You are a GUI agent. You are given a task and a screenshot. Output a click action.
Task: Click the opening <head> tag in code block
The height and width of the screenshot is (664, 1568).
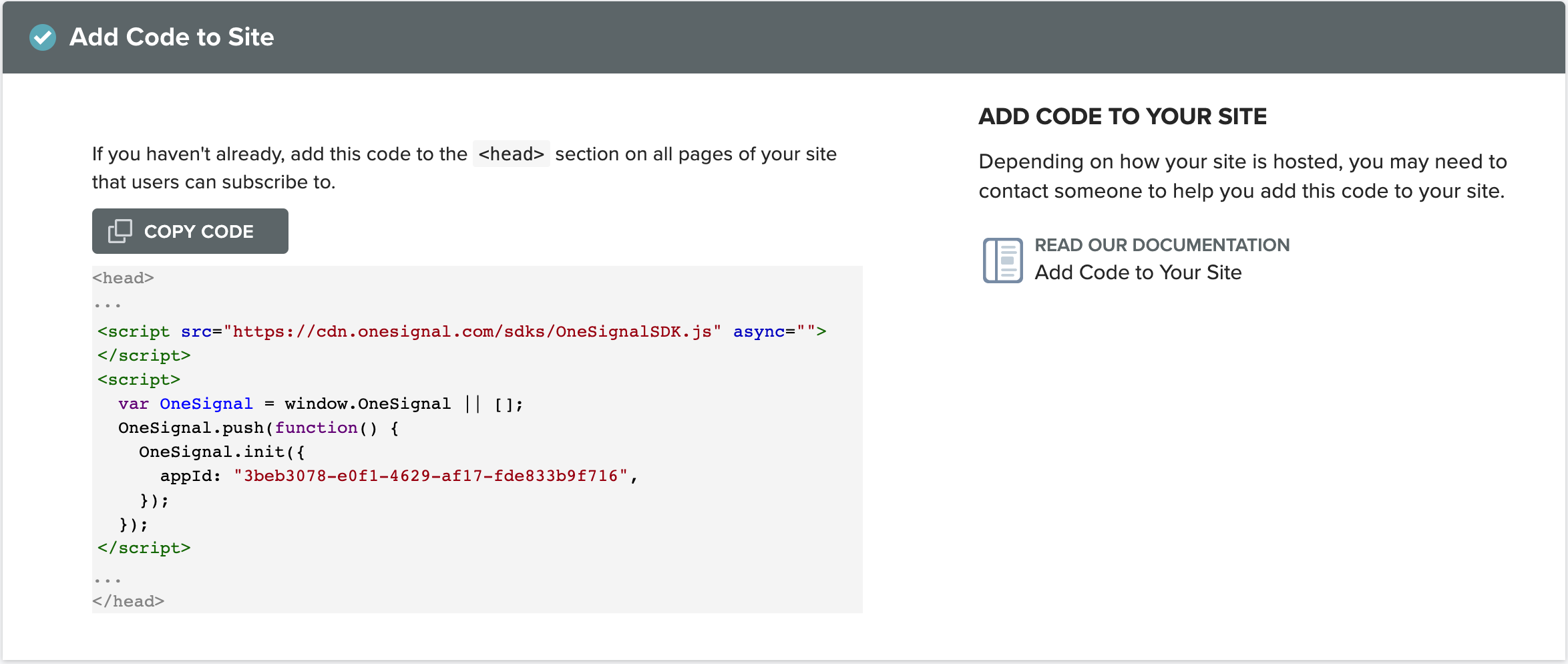(x=124, y=278)
